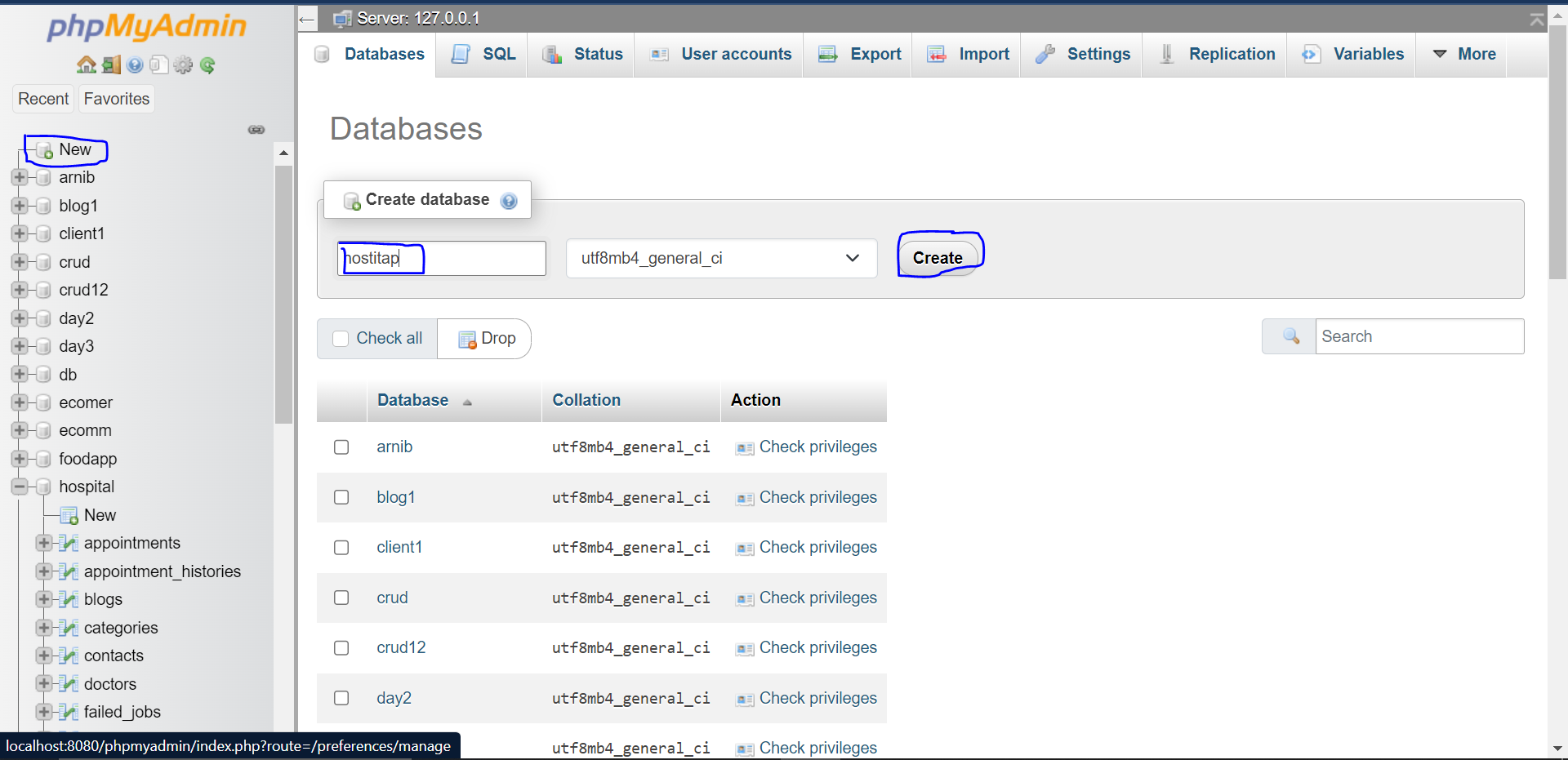The width and height of the screenshot is (1568, 760).
Task: Expand the appointments table node
Action: pos(42,542)
